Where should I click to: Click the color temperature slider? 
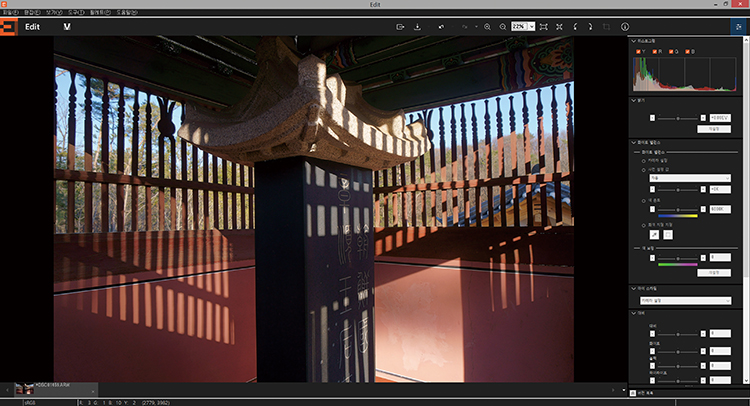678,209
